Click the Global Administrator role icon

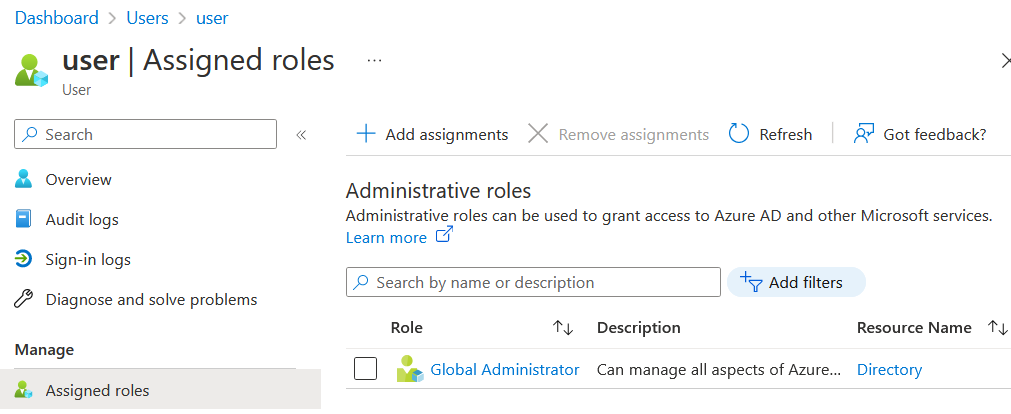click(409, 369)
